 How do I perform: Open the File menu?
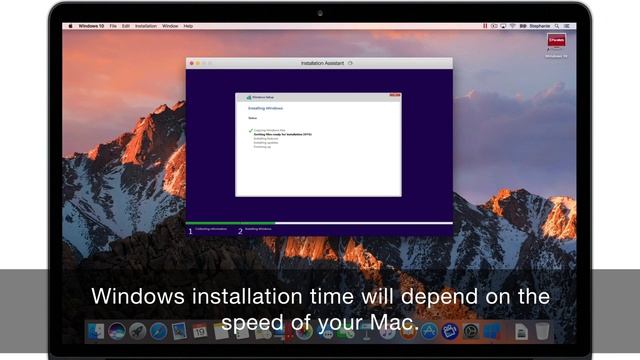(x=113, y=26)
